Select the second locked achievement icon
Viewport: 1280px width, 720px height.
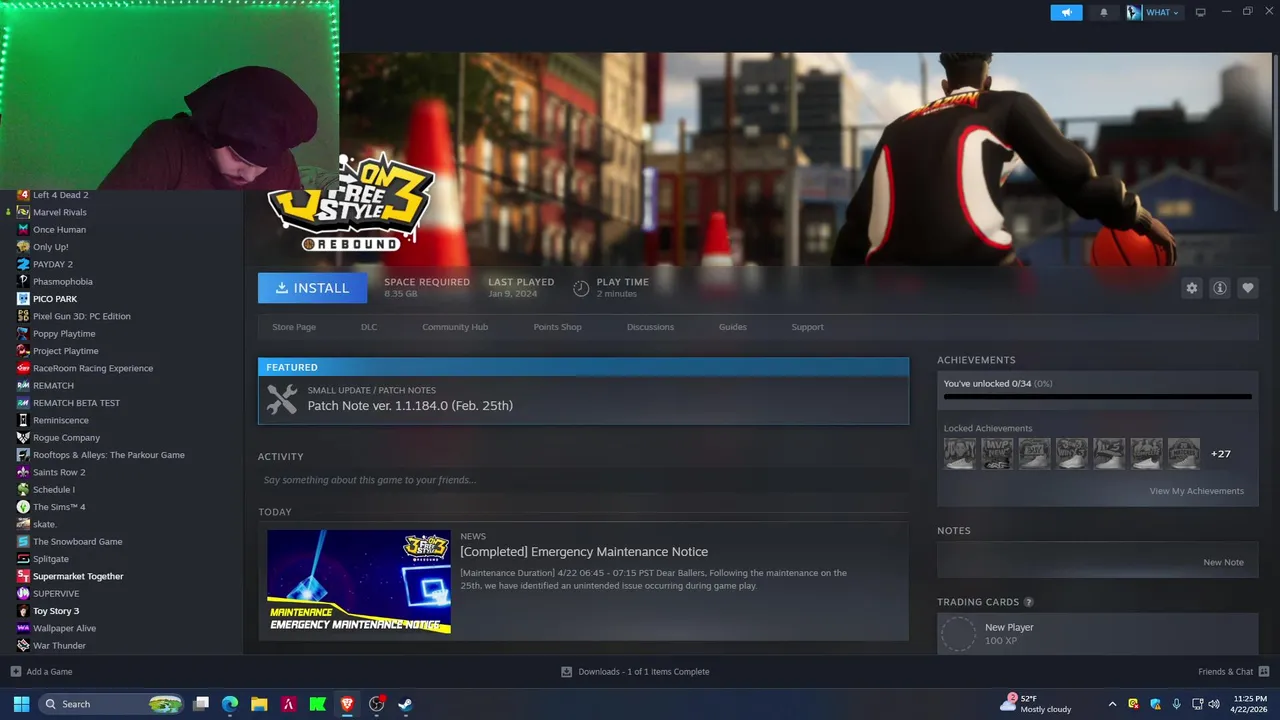[x=997, y=453]
